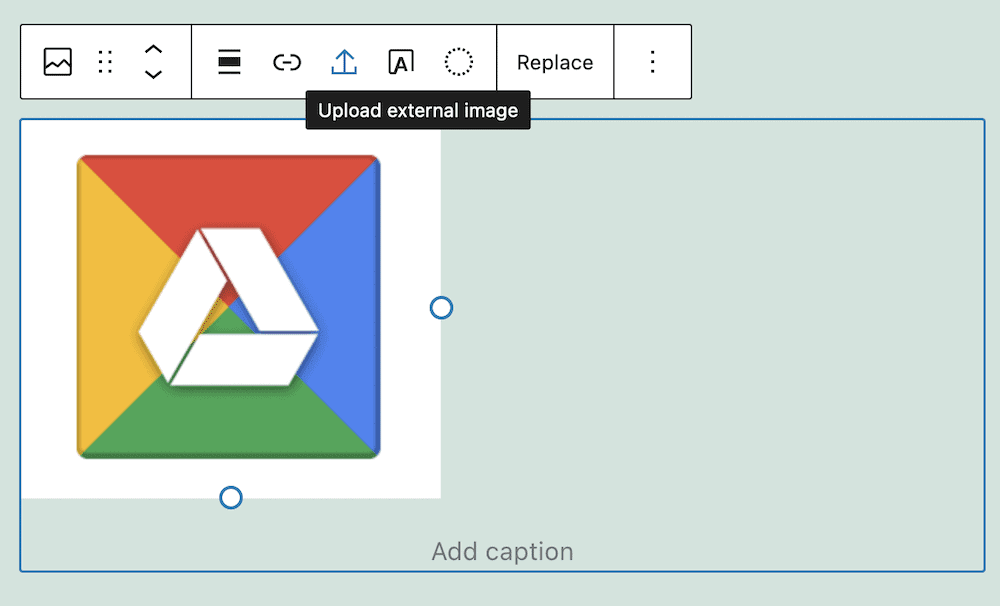Click the right-side image resize handle
The image size is (1000, 606).
coord(441,308)
